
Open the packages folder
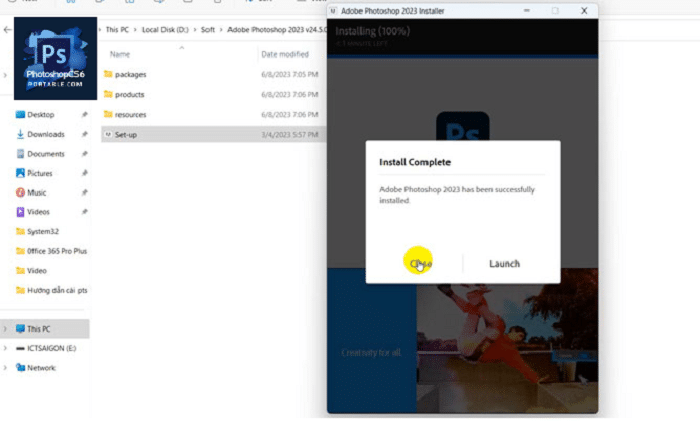tap(130, 74)
